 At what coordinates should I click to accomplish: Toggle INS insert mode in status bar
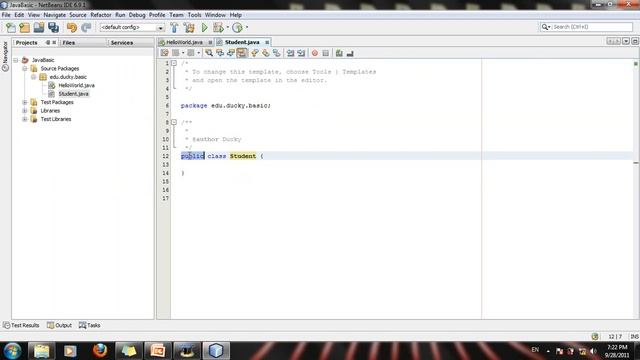tap(634, 337)
